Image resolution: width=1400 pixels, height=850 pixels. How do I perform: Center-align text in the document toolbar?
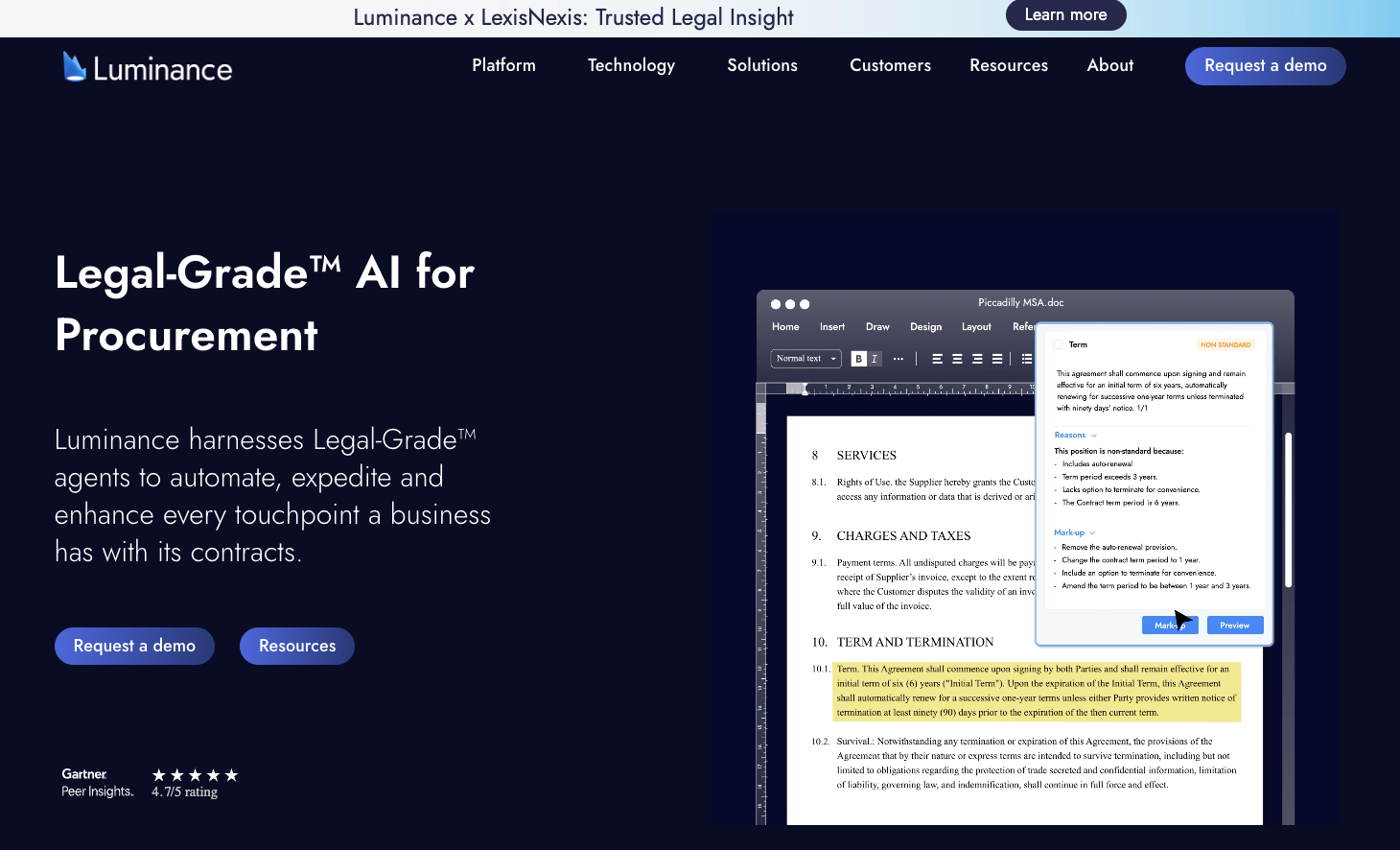pyautogui.click(x=957, y=359)
